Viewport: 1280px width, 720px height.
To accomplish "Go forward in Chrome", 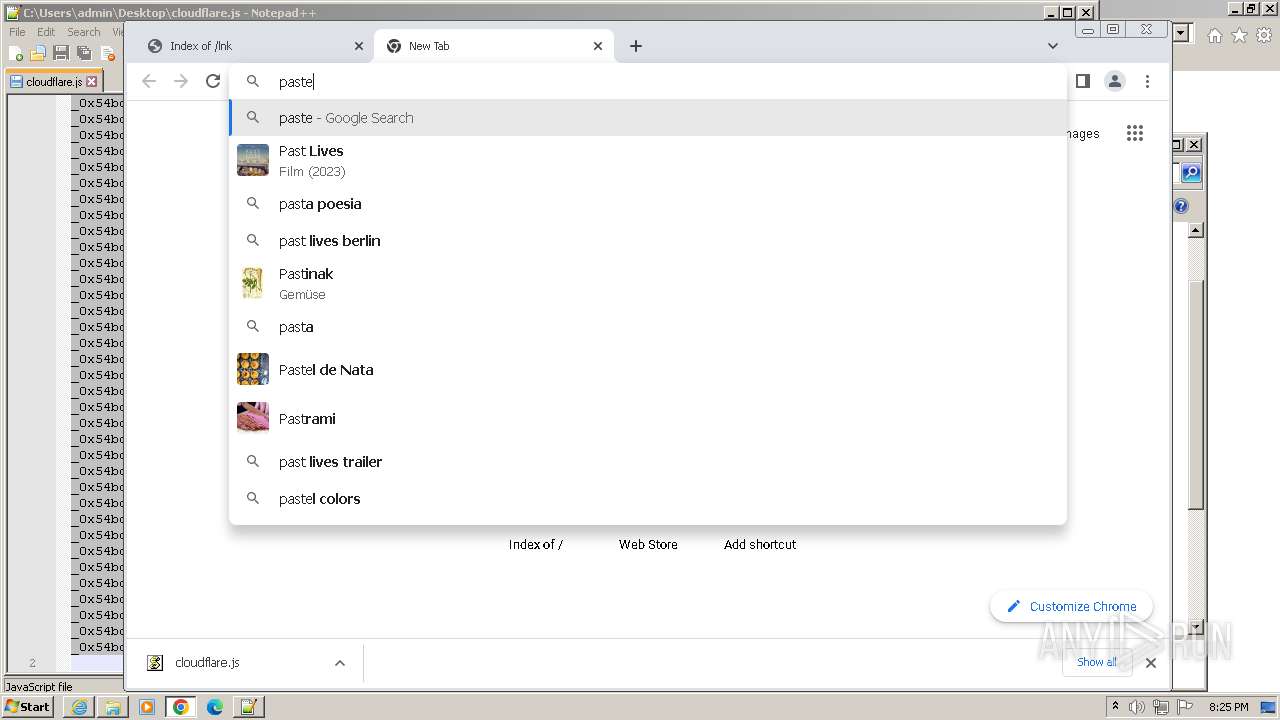I will [x=181, y=81].
